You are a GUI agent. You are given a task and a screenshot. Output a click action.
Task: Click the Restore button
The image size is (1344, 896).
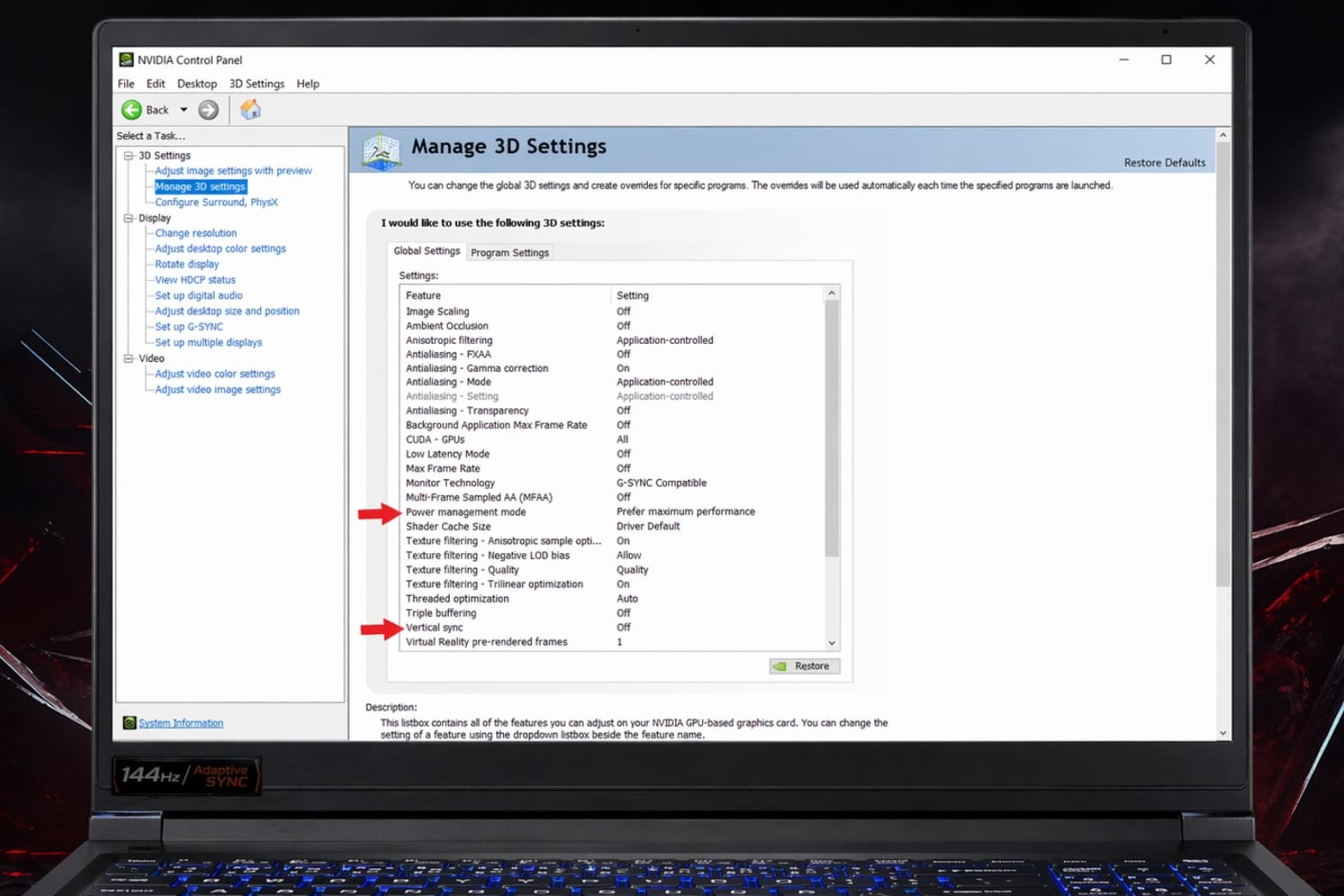(805, 666)
